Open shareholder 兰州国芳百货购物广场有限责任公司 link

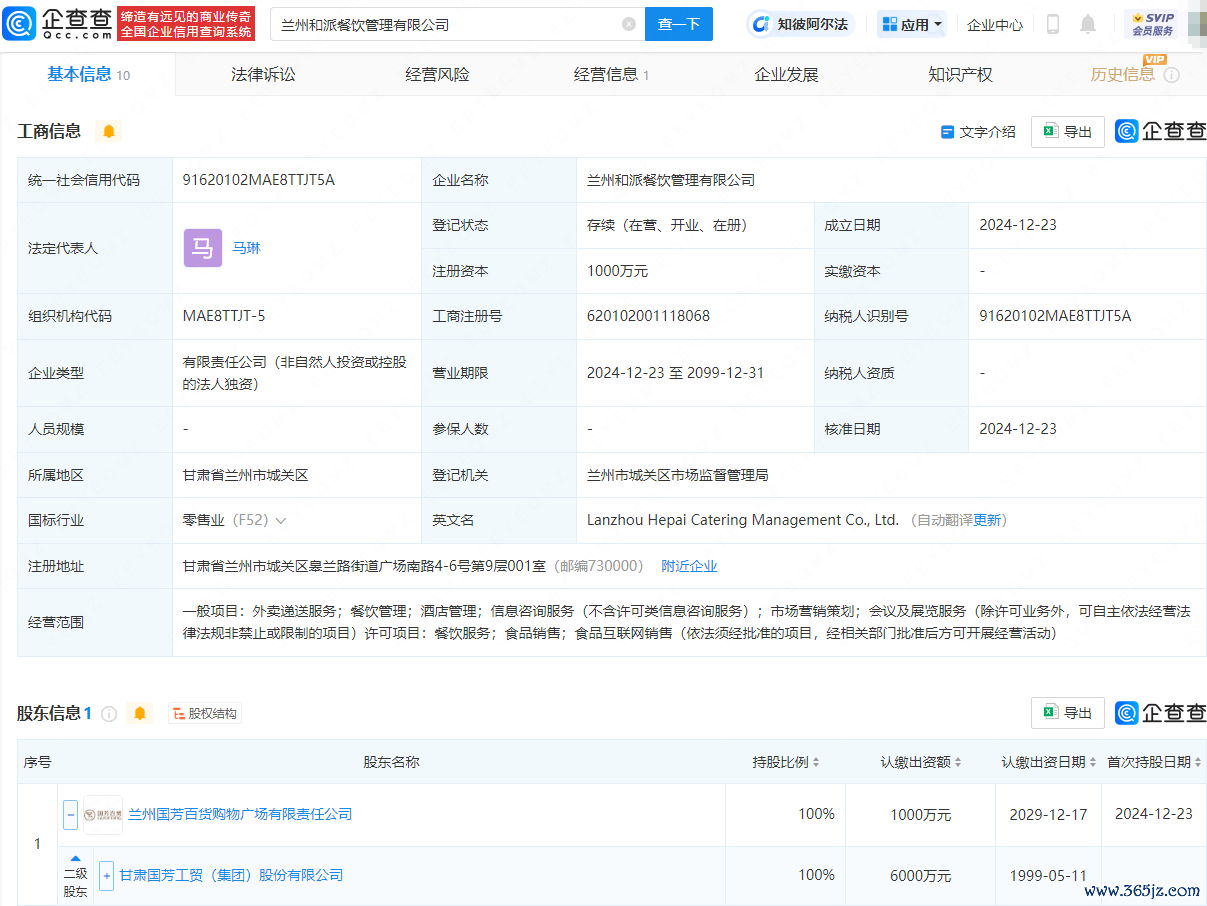[x=240, y=814]
